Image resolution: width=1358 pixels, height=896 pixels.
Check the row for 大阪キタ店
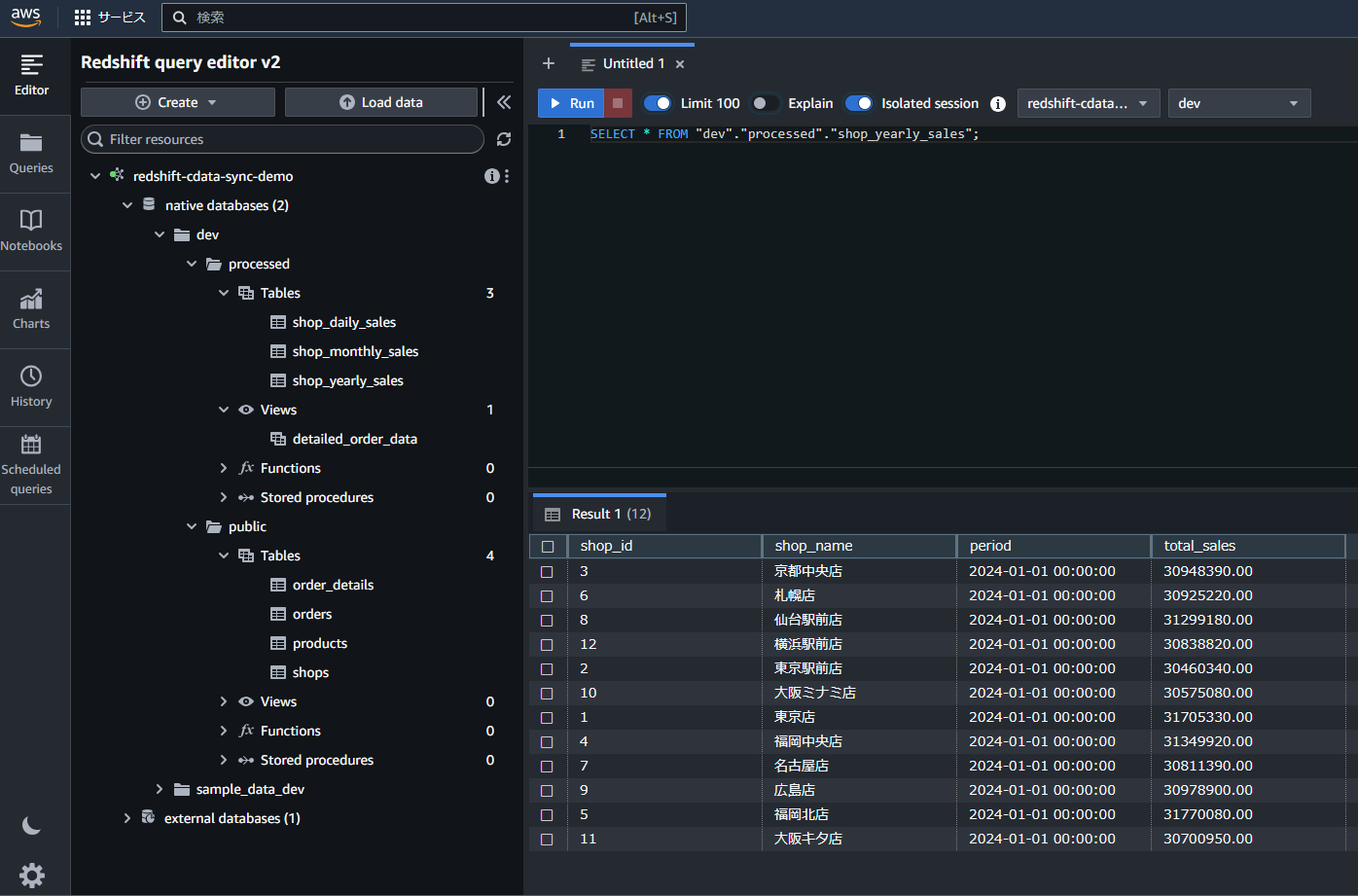(547, 839)
